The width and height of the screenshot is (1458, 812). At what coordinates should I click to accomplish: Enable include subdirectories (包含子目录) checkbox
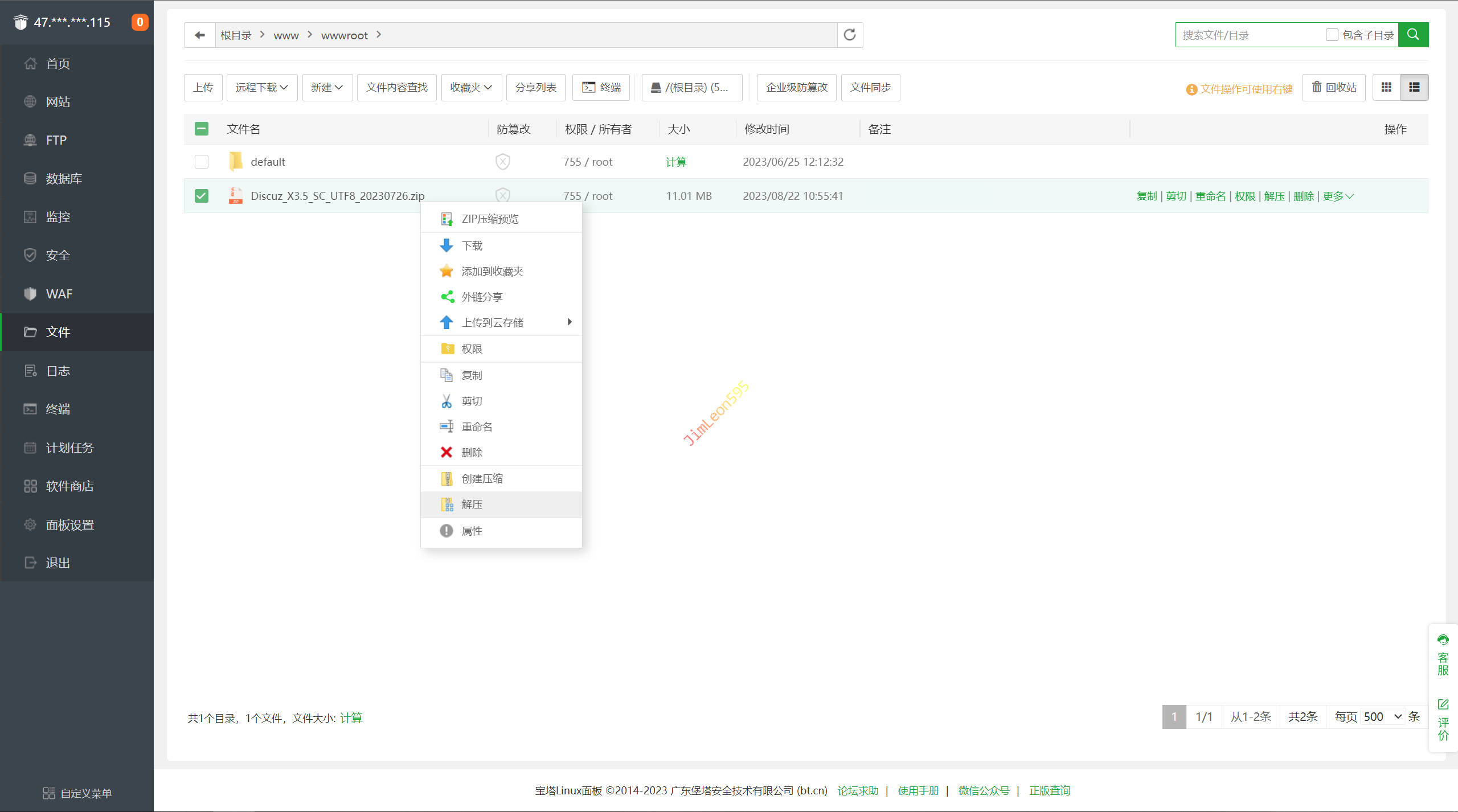(x=1332, y=35)
